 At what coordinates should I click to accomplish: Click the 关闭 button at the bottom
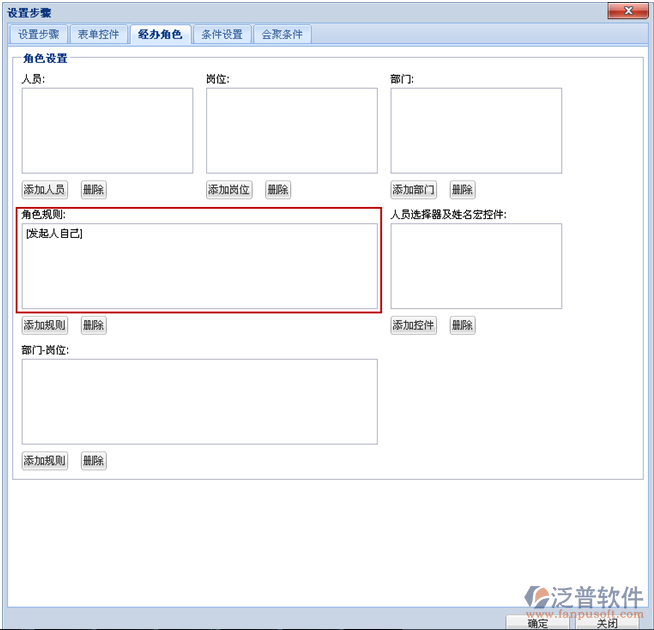point(607,622)
